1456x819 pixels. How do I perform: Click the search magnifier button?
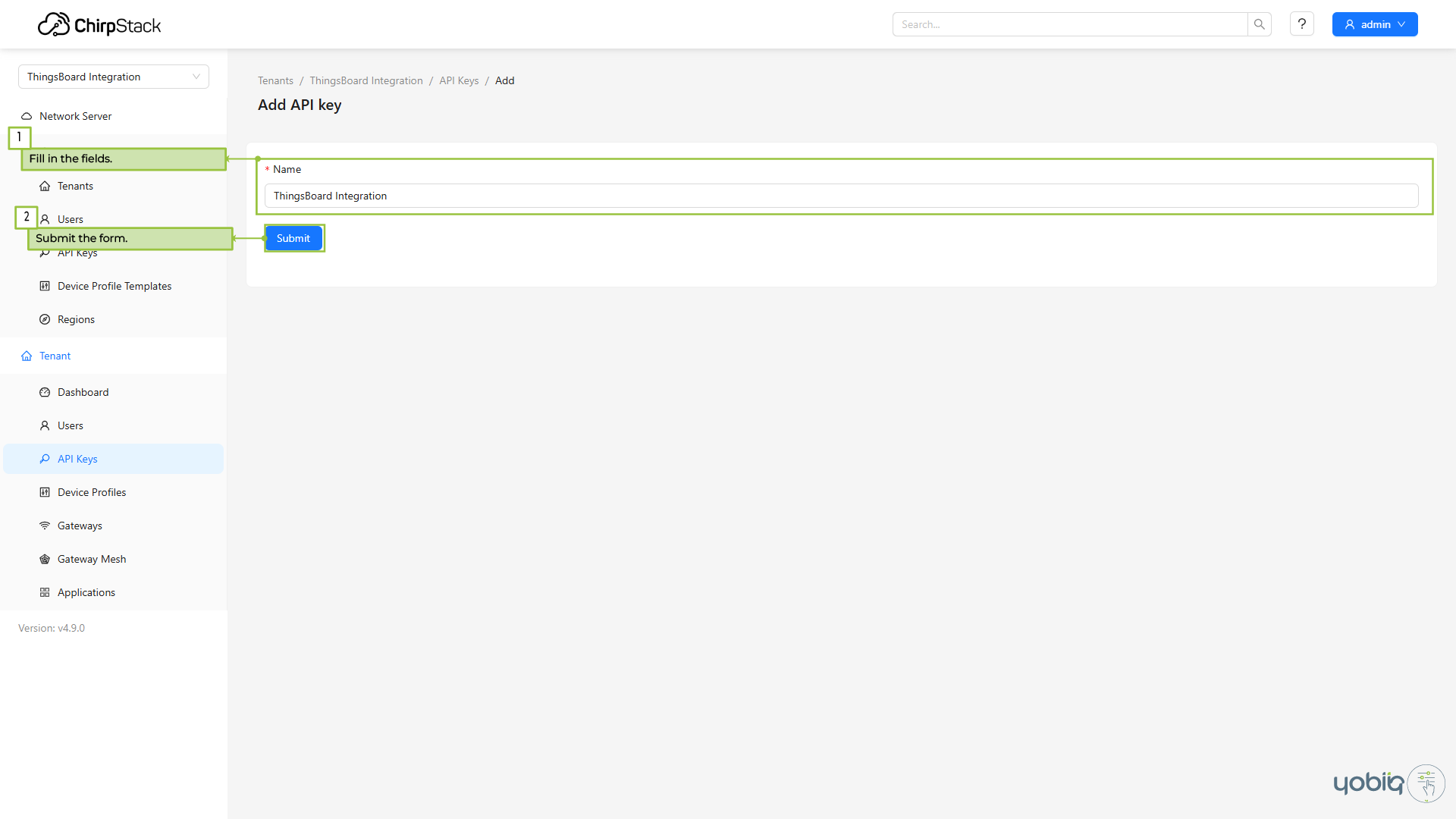(x=1260, y=24)
